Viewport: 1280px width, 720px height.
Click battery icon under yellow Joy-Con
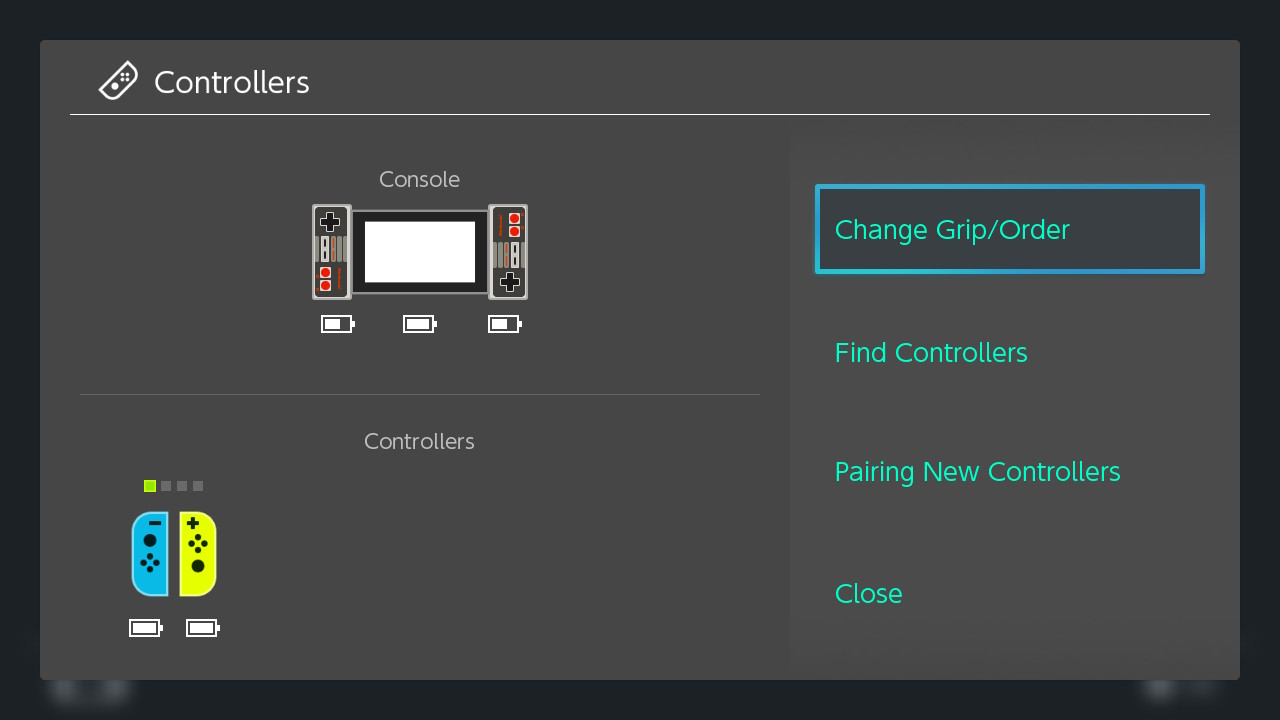(202, 628)
